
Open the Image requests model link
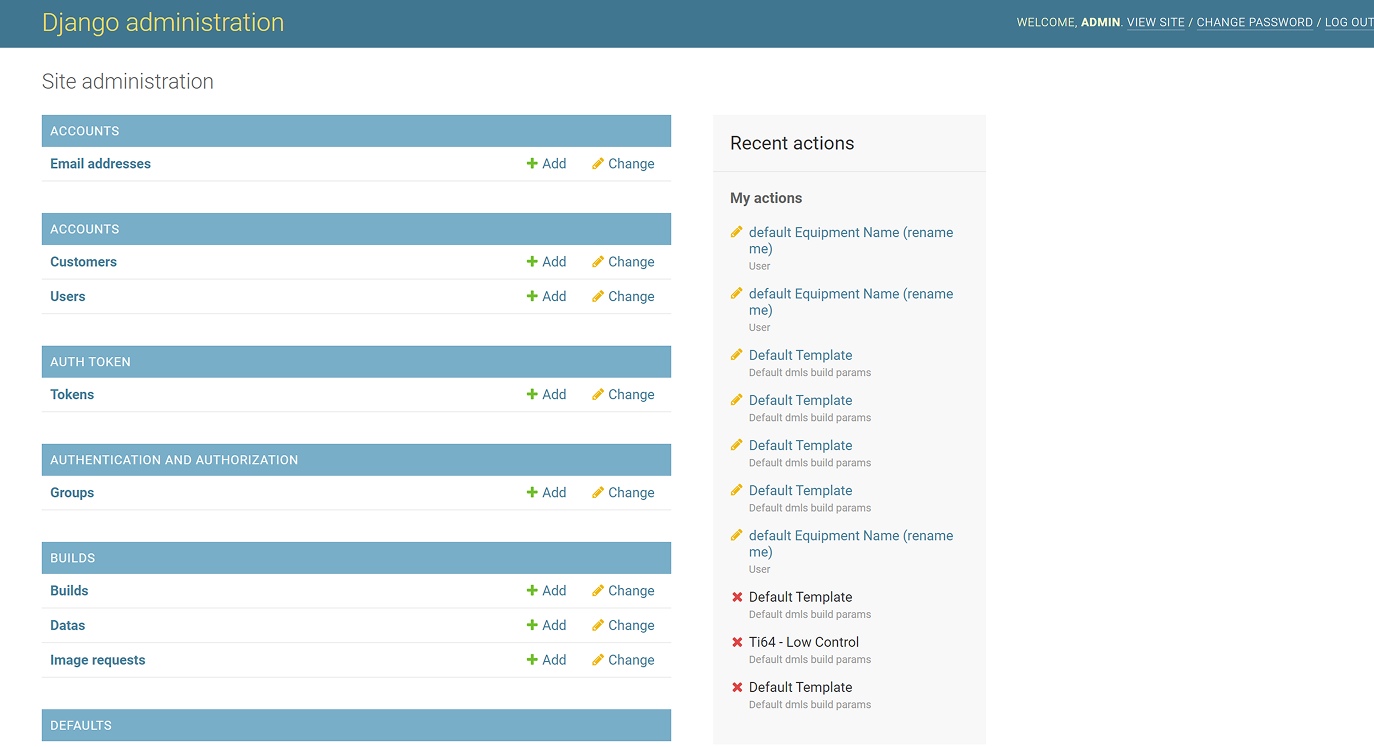point(97,660)
